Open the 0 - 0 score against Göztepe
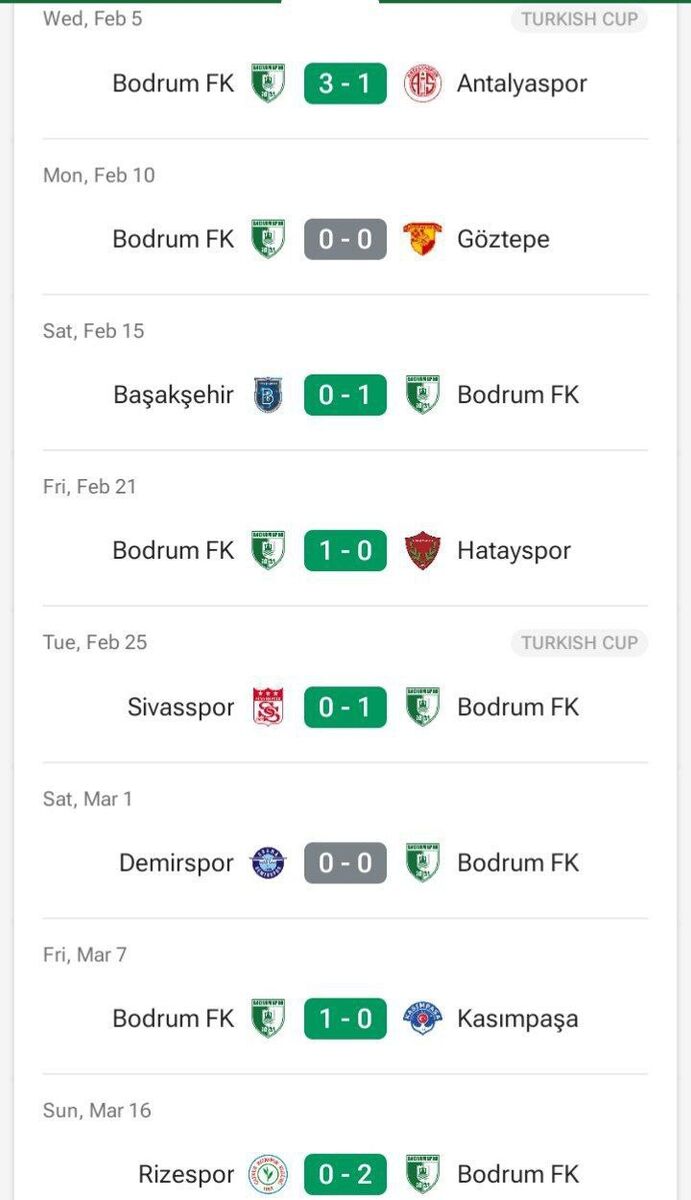 (345, 240)
